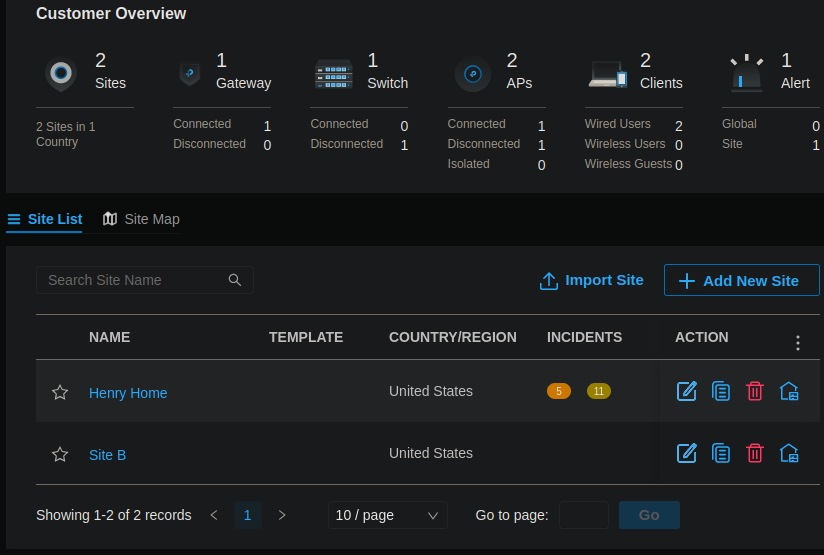Focus the Search Site Name field

[135, 280]
